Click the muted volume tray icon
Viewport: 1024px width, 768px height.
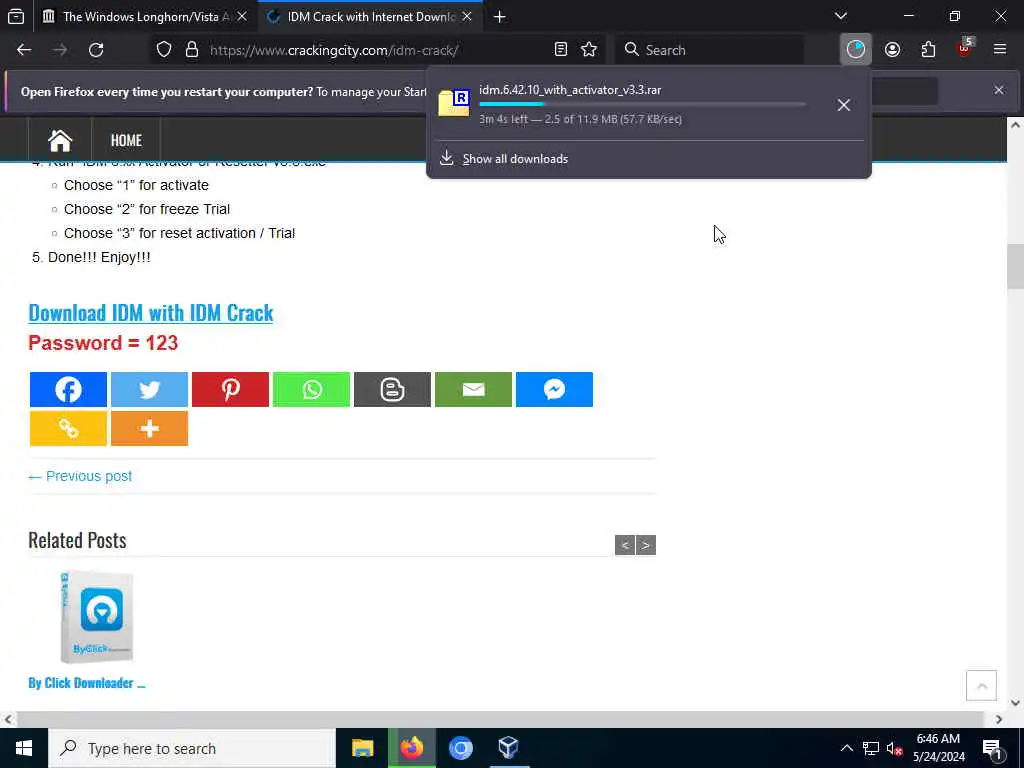[894, 748]
